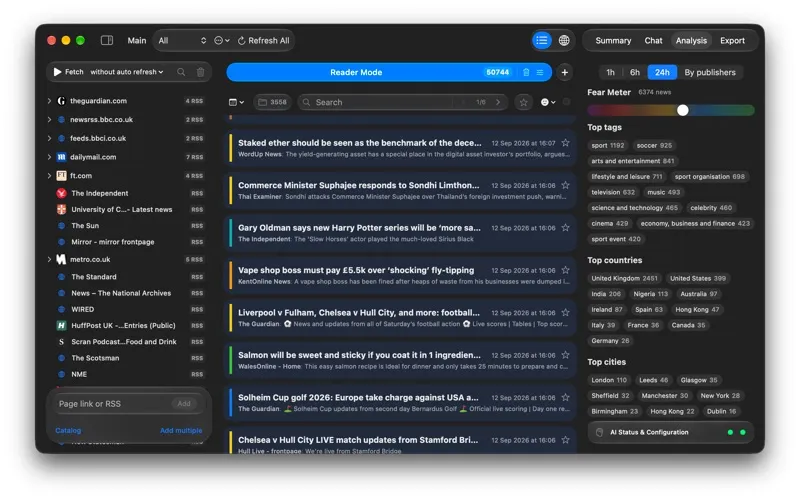This screenshot has width=800, height=500.
Task: Open the Chat tab
Action: pos(653,40)
